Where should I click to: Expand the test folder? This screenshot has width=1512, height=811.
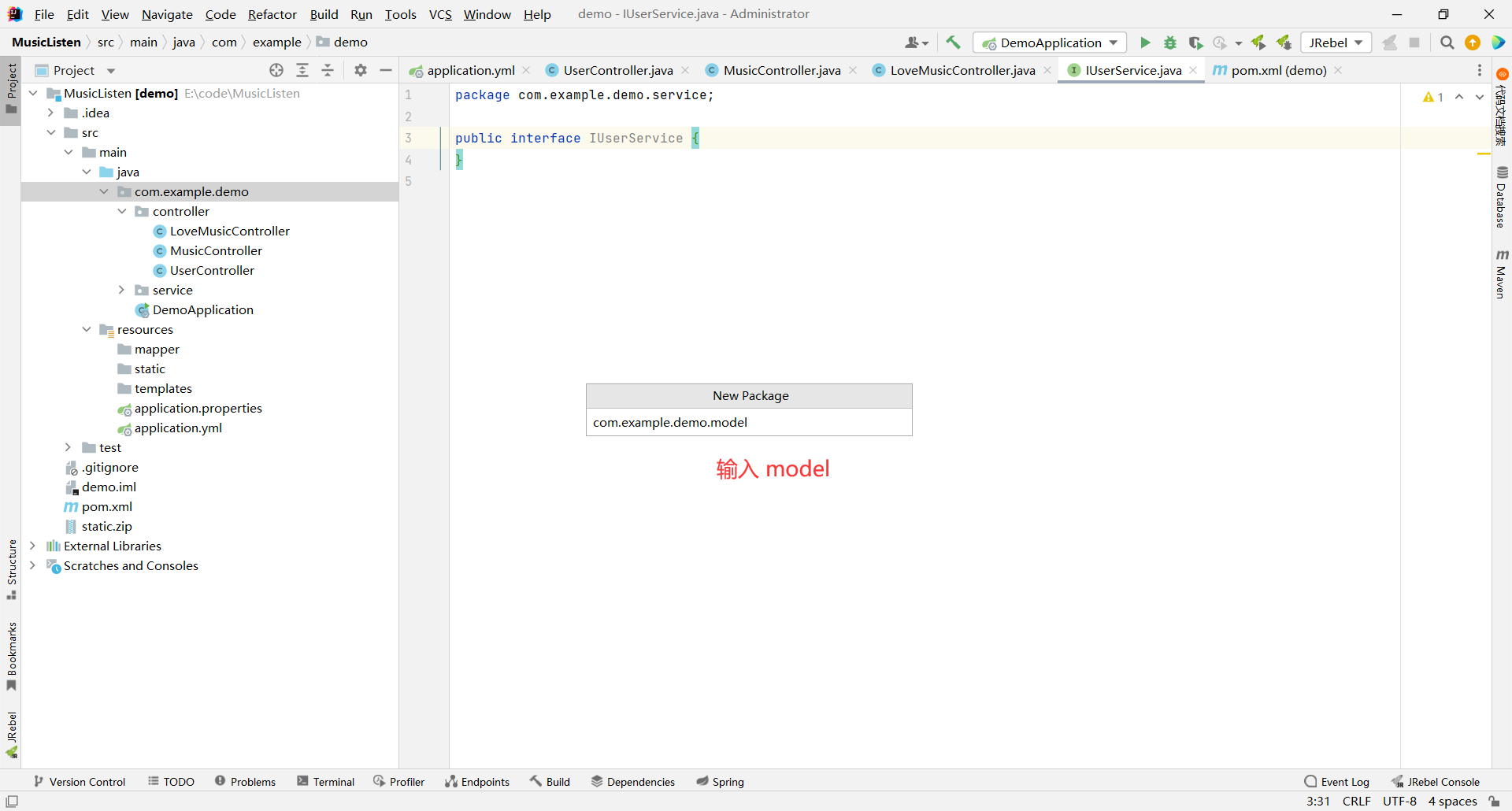[69, 447]
